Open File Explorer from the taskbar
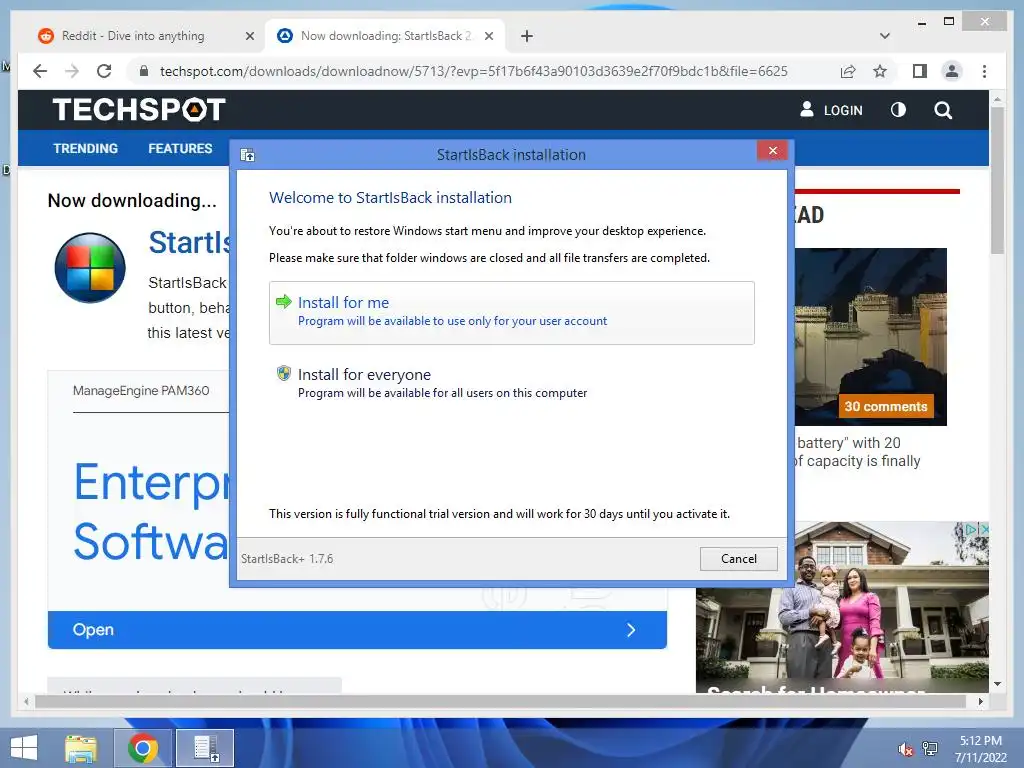Screen dimensions: 1024x768 pos(81,748)
